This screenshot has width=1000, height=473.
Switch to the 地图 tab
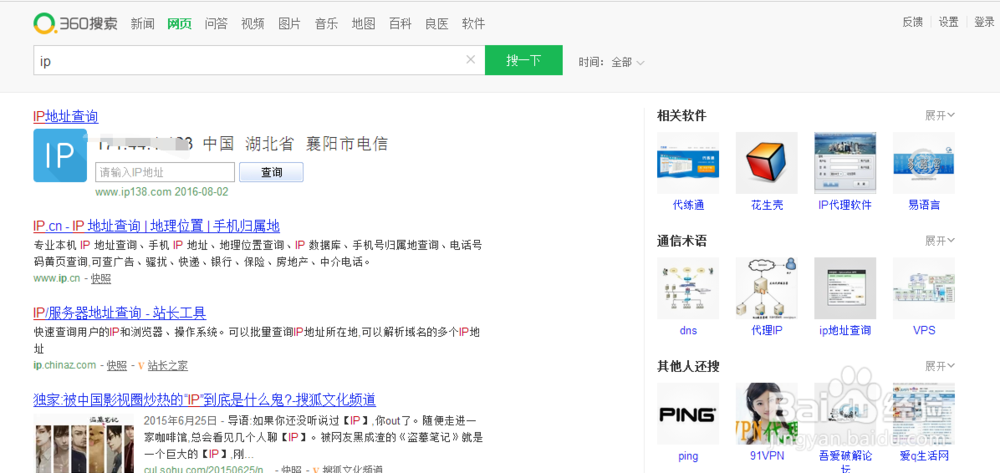[364, 24]
